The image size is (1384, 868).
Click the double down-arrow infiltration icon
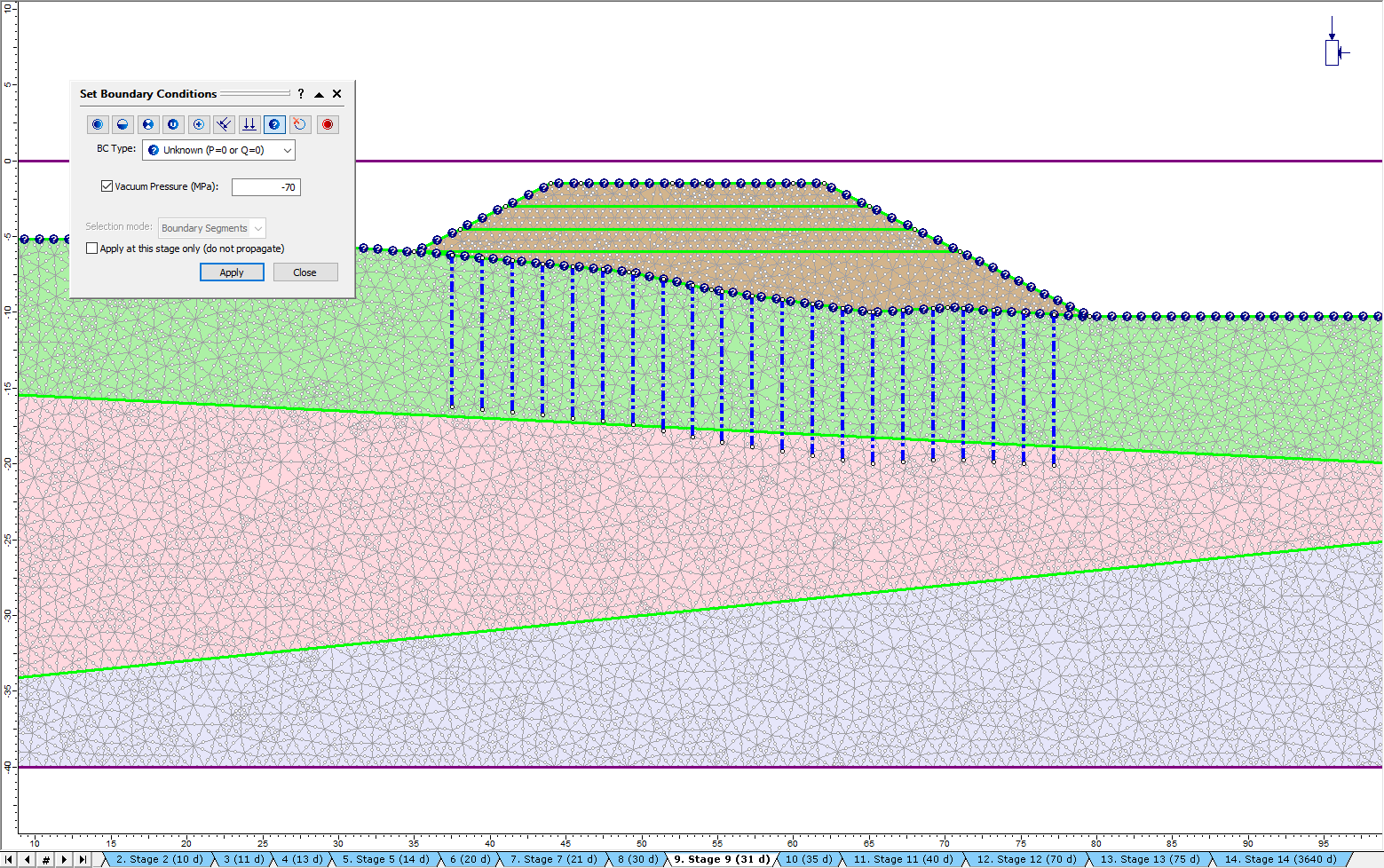[x=249, y=124]
